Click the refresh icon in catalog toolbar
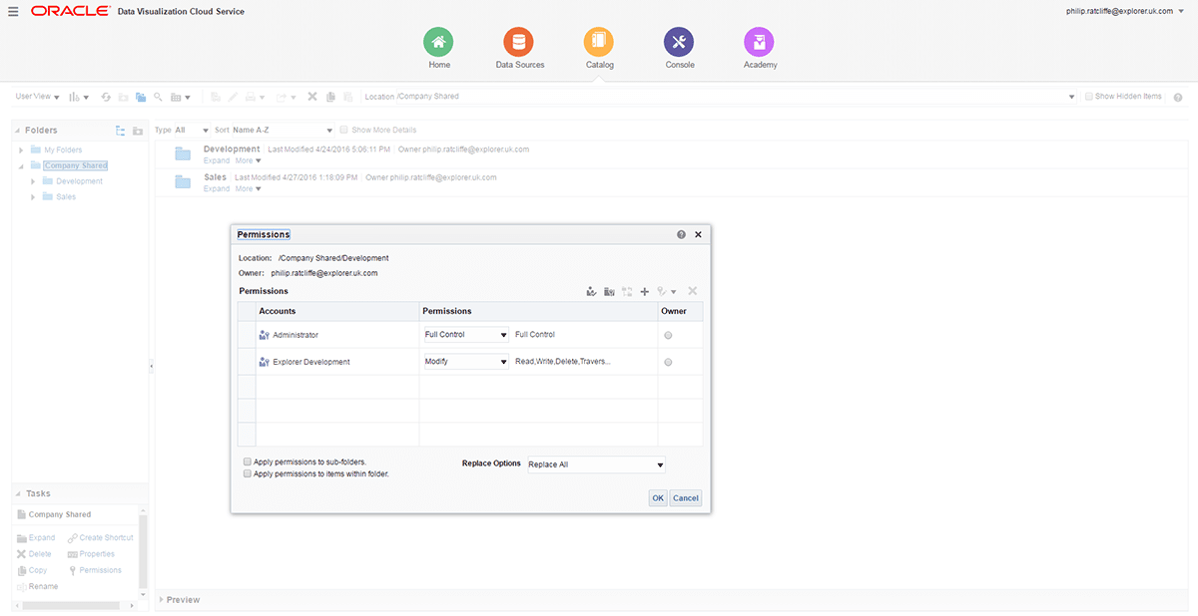This screenshot has width=1198, height=616. [106, 97]
